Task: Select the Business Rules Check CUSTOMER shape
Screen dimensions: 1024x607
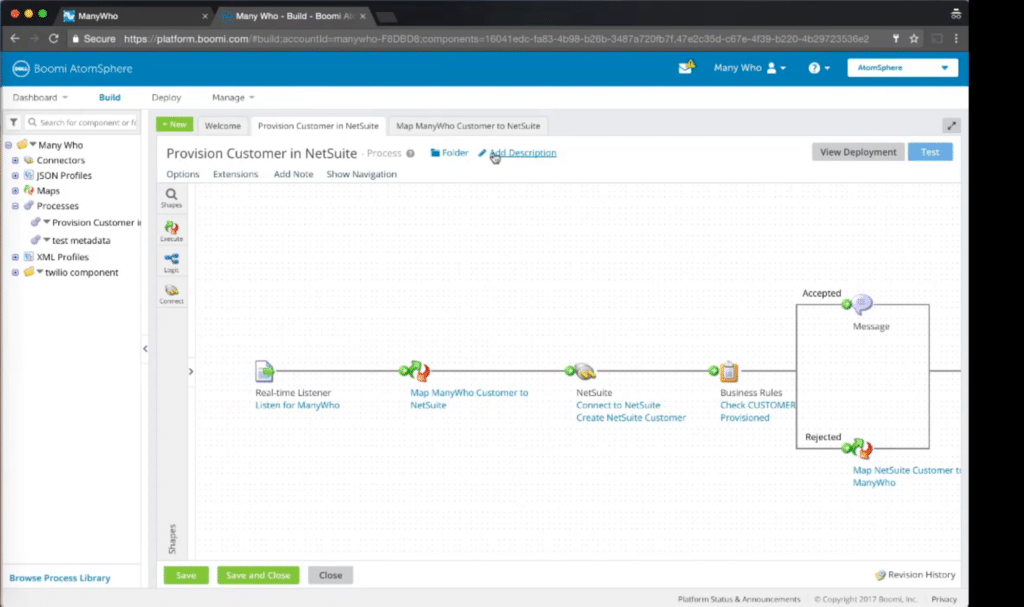Action: [x=729, y=370]
